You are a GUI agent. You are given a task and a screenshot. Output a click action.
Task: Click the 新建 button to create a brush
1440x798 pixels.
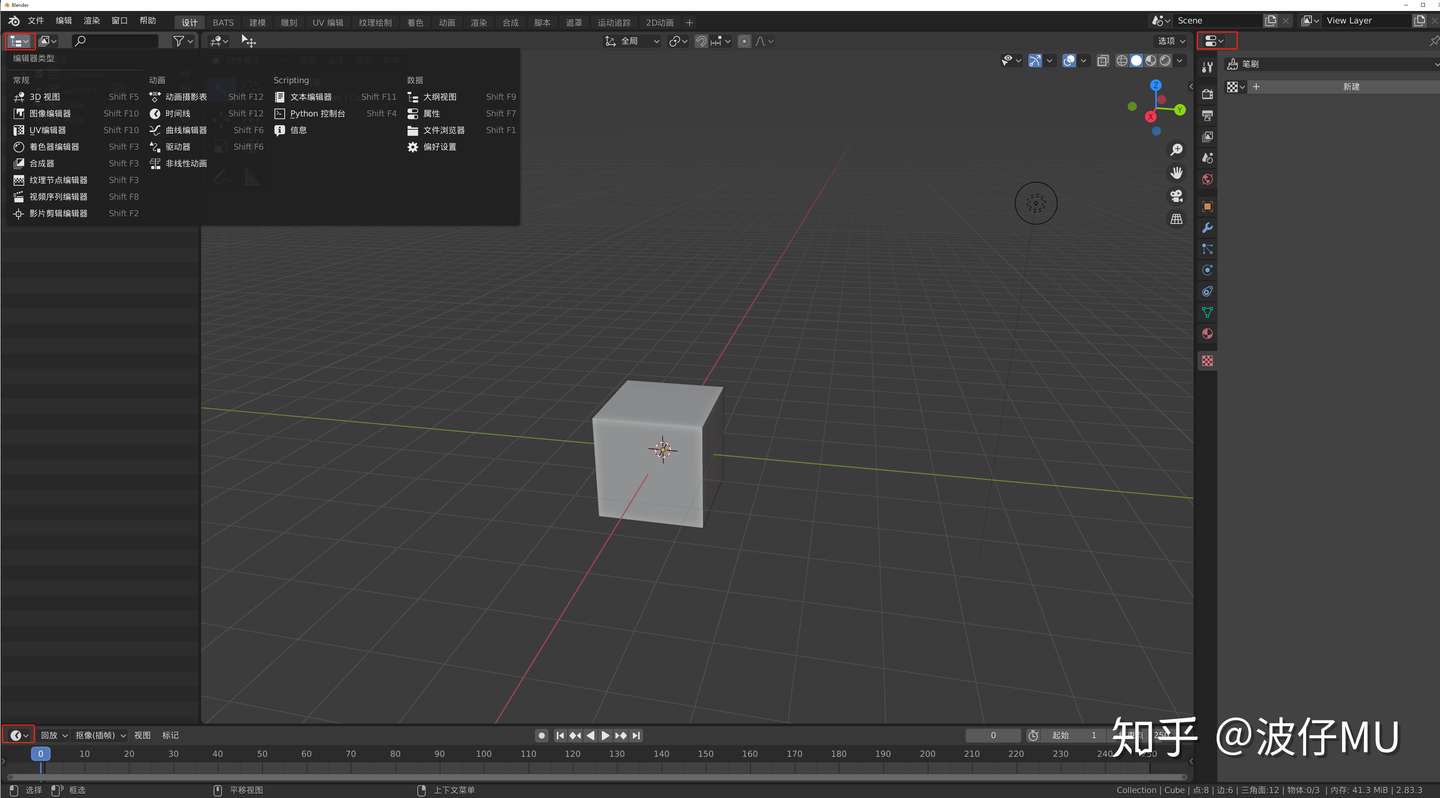1350,86
